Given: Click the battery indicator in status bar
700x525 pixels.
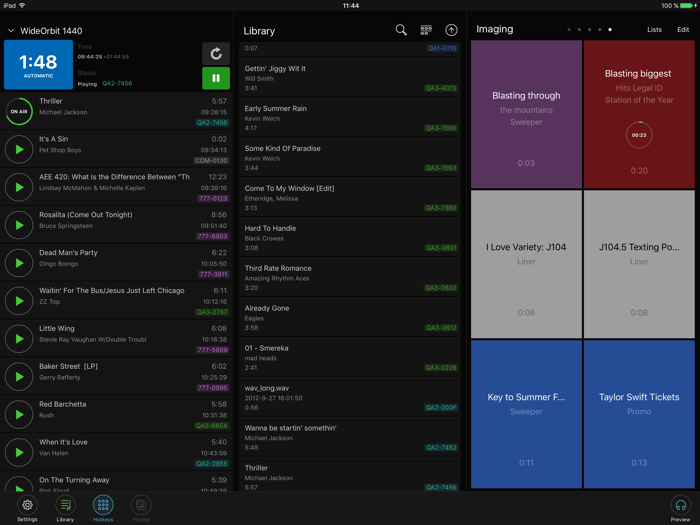Looking at the screenshot, I should [688, 5].
